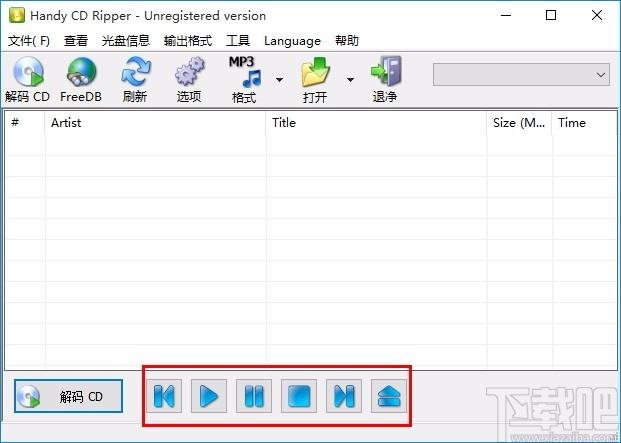Open the 文件(F) menu
The height and width of the screenshot is (443, 621).
click(x=29, y=40)
